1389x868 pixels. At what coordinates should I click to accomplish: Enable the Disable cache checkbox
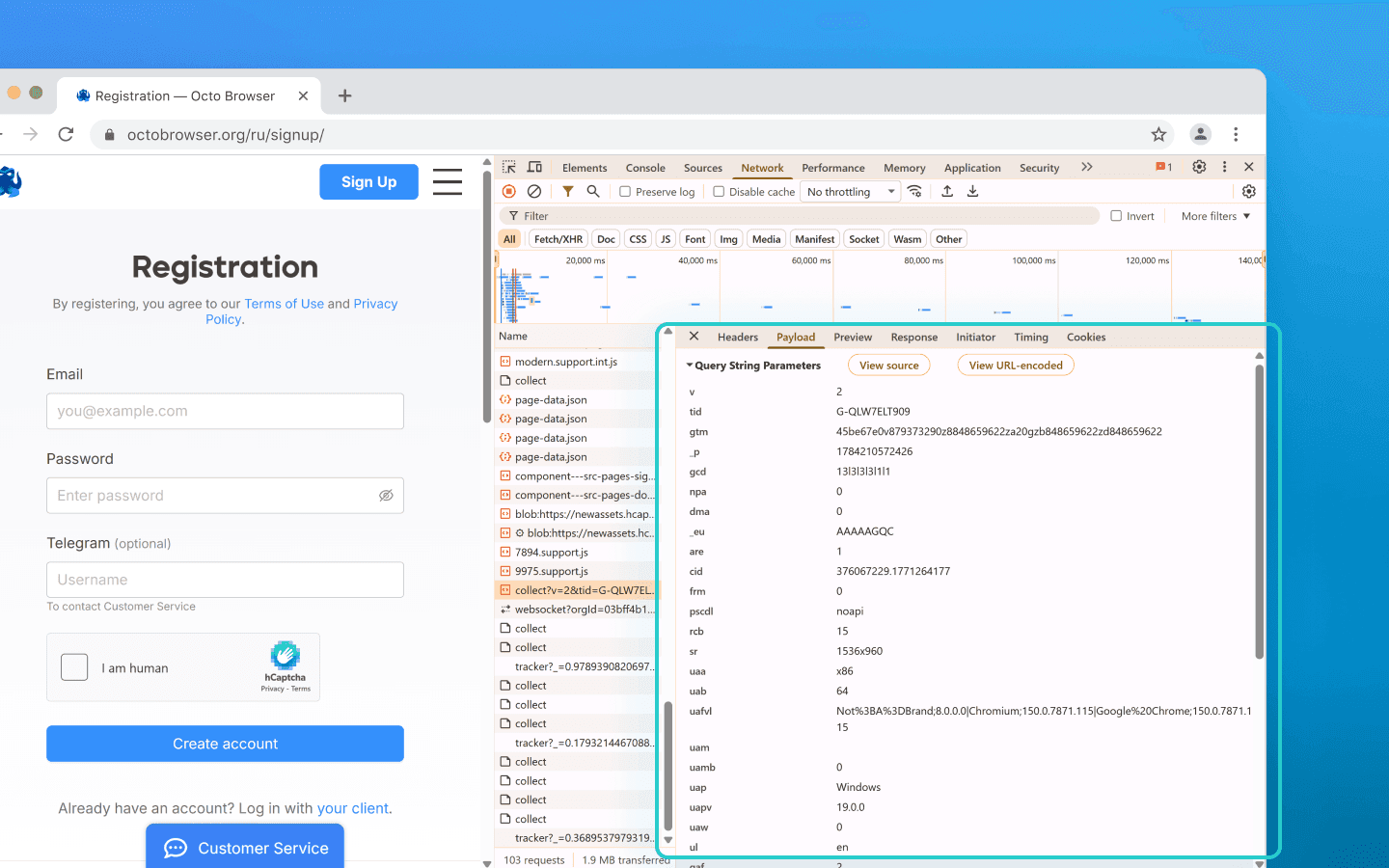click(x=719, y=192)
